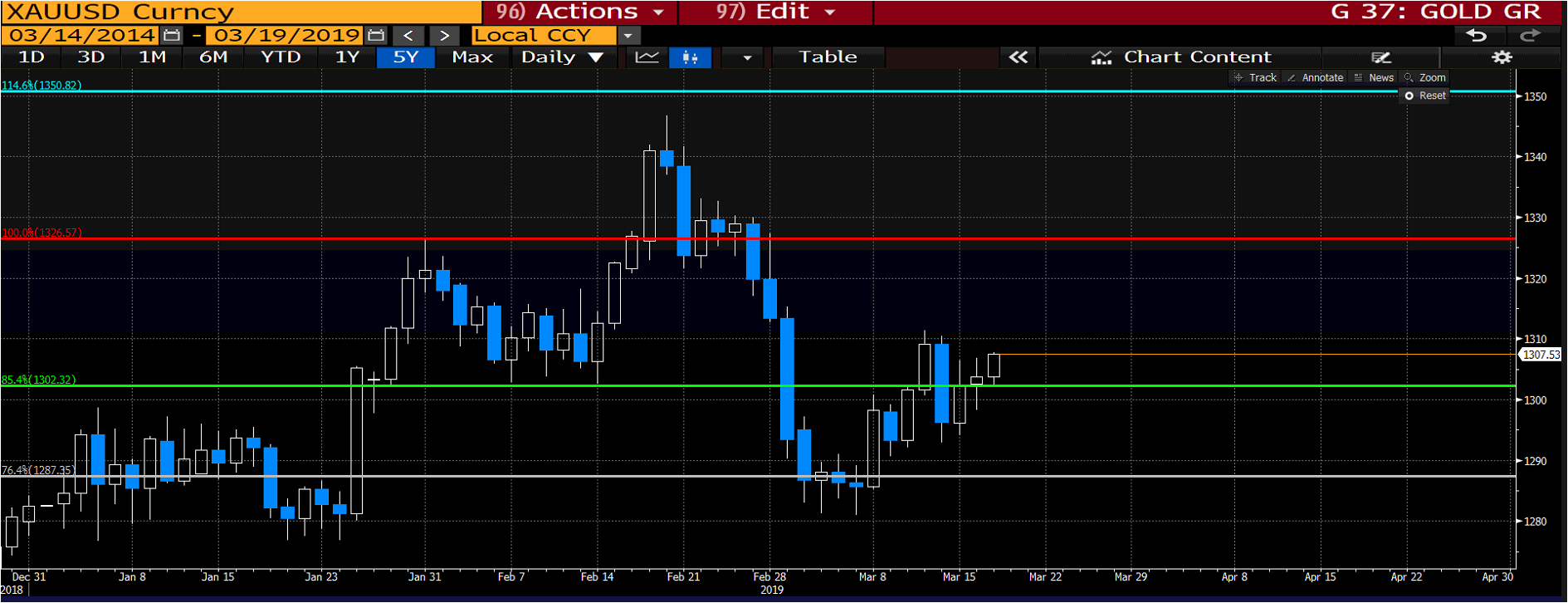Enable the Track crosshair tool
Image resolution: width=1568 pixels, height=603 pixels.
click(1255, 77)
